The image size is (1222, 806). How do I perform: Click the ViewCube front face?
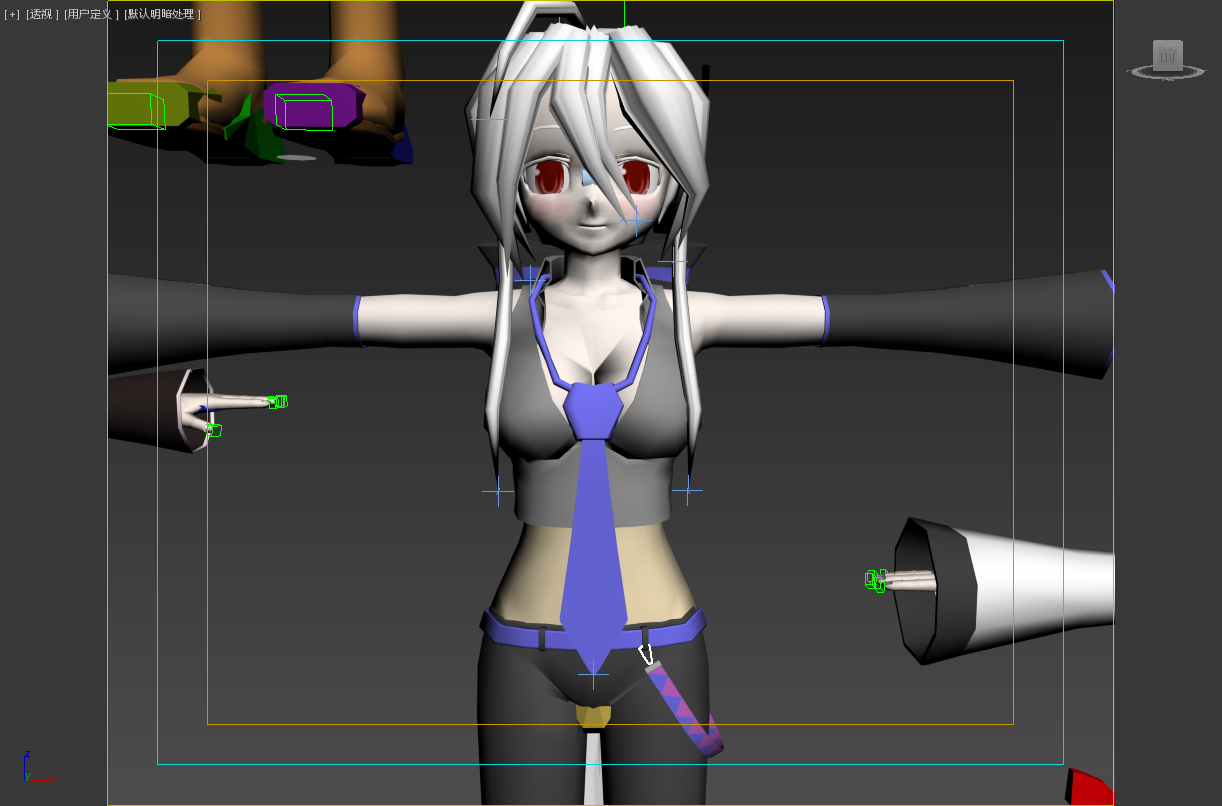(x=1167, y=55)
